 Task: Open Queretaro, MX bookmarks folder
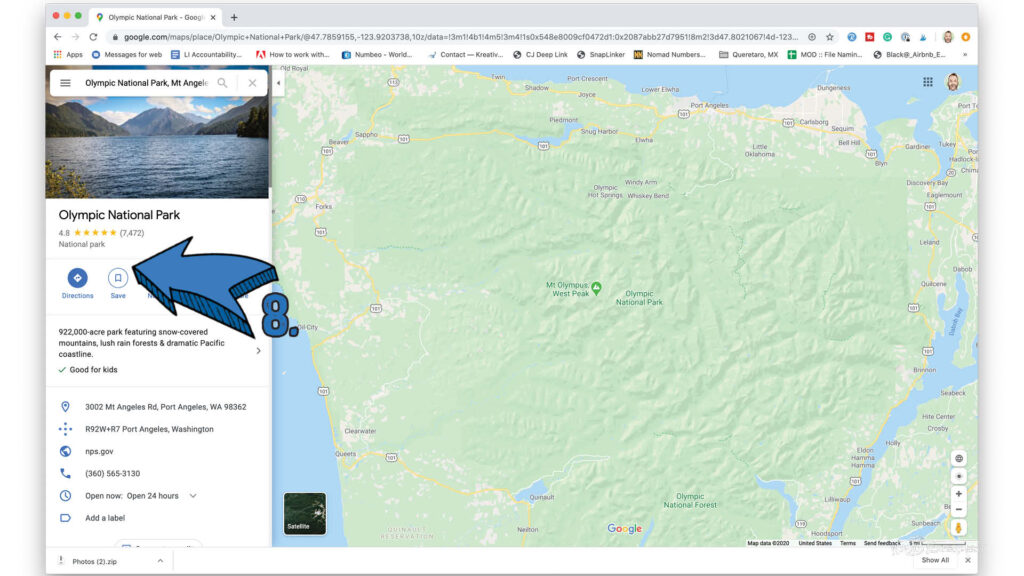coord(748,55)
